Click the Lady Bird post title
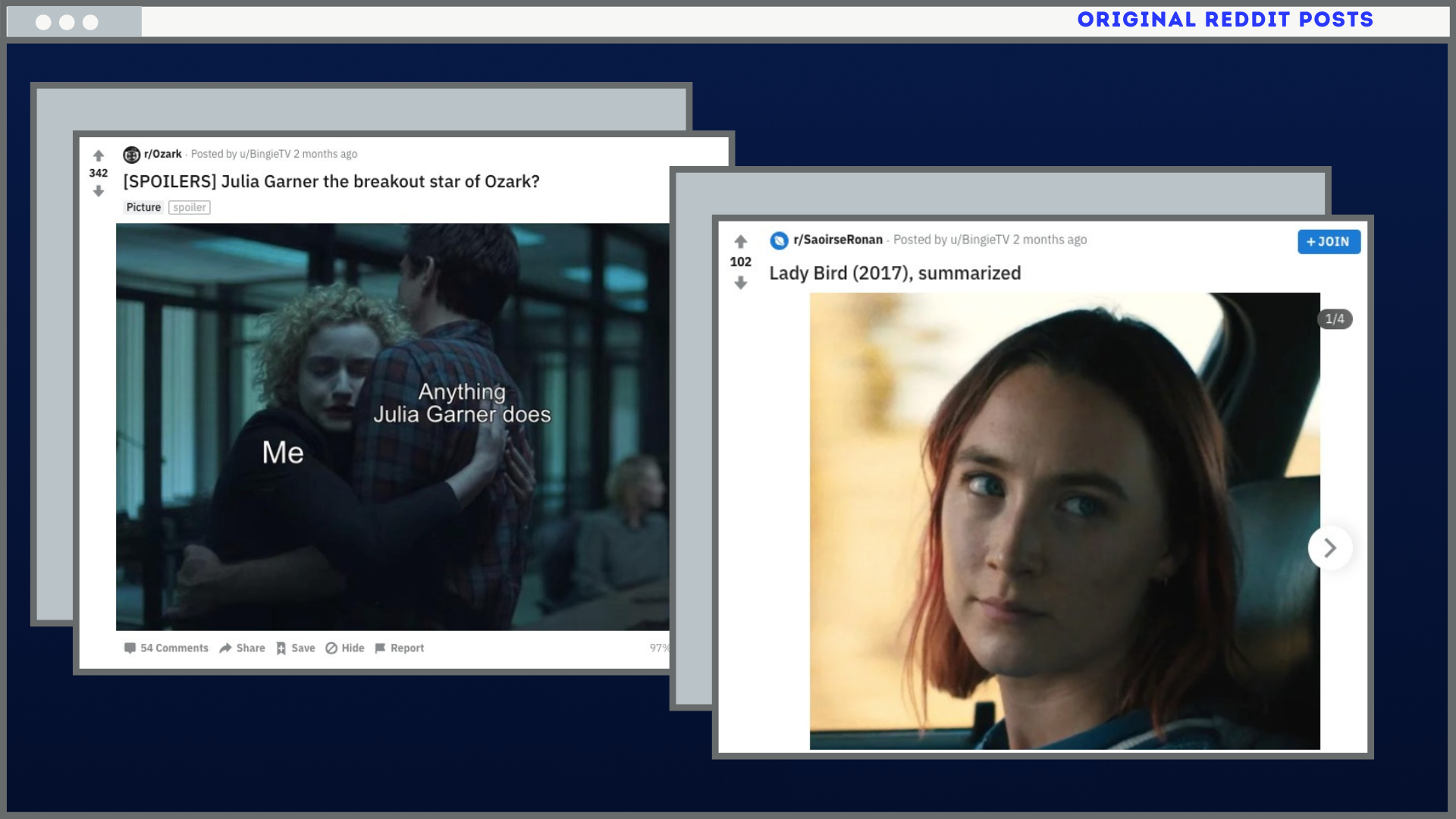Viewport: 1456px width, 819px height. [x=895, y=273]
